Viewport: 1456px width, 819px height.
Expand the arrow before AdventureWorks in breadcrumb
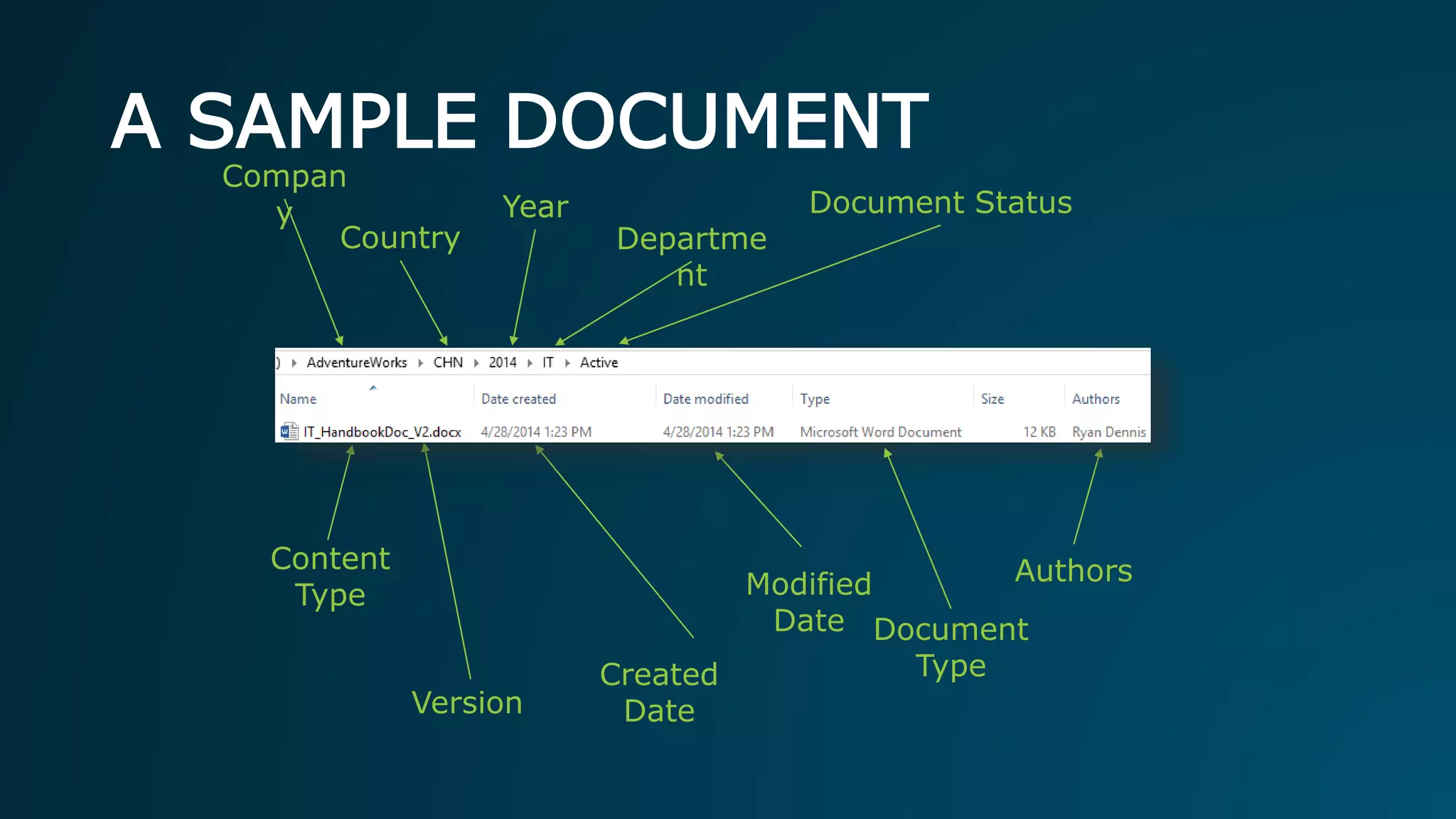[x=294, y=363]
